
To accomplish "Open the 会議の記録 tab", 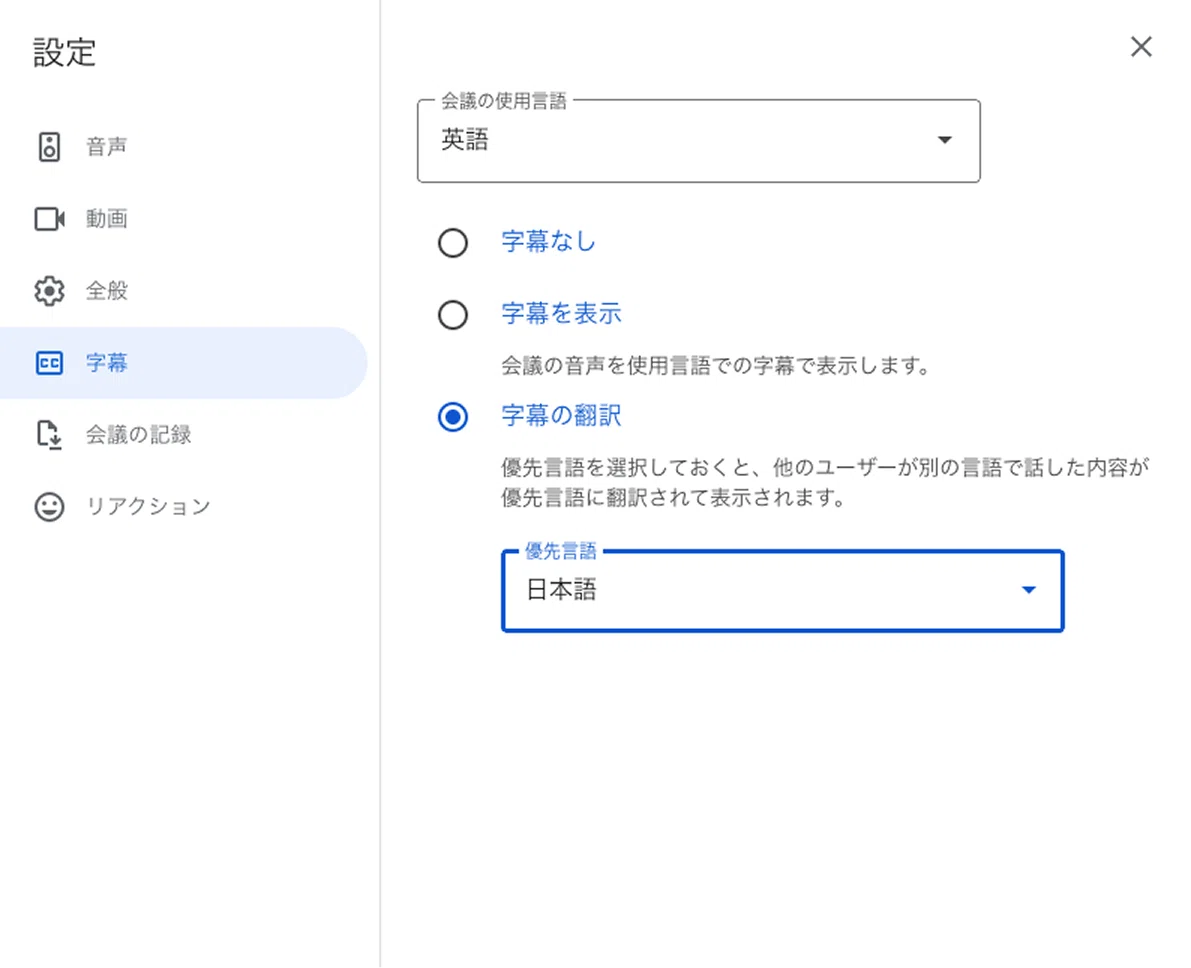I will coord(184,435).
